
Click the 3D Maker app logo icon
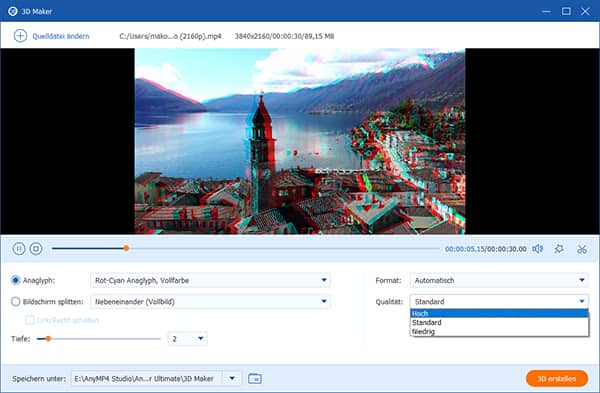pyautogui.click(x=13, y=11)
